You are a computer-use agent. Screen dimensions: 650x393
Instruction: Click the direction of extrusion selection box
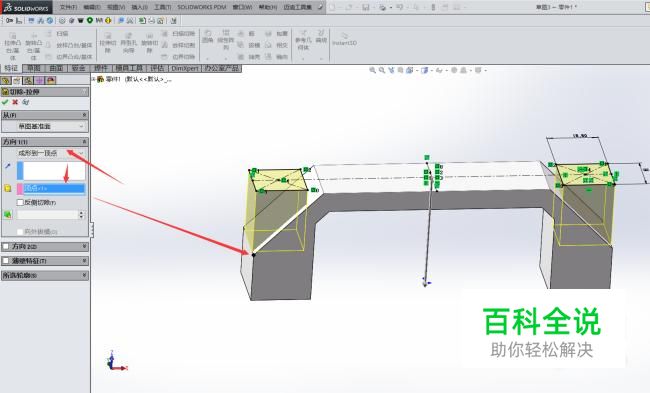coord(51,171)
